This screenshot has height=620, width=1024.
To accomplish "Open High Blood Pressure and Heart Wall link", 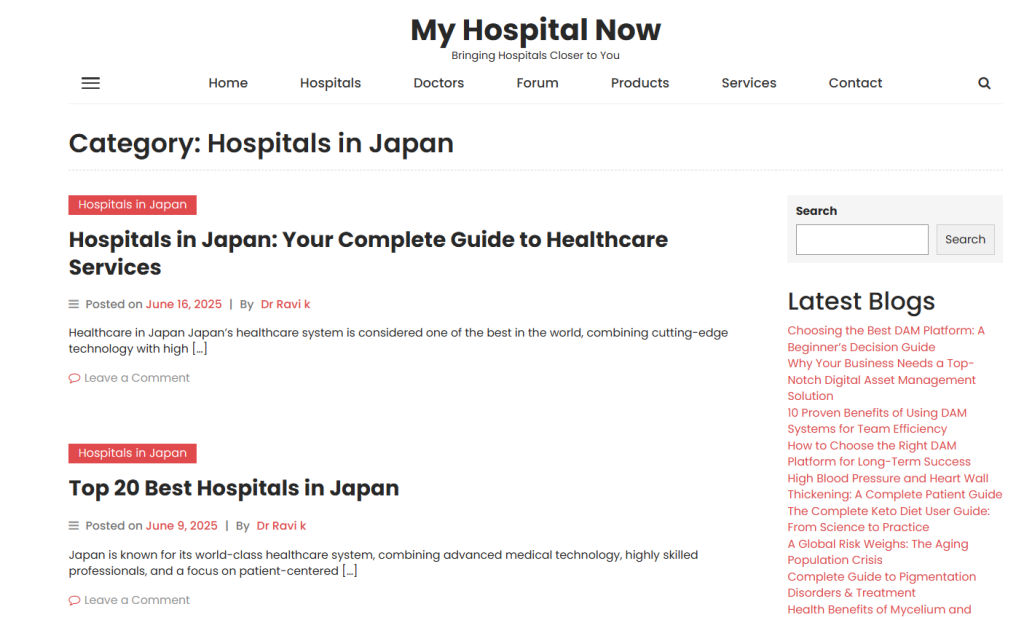I will [x=895, y=487].
